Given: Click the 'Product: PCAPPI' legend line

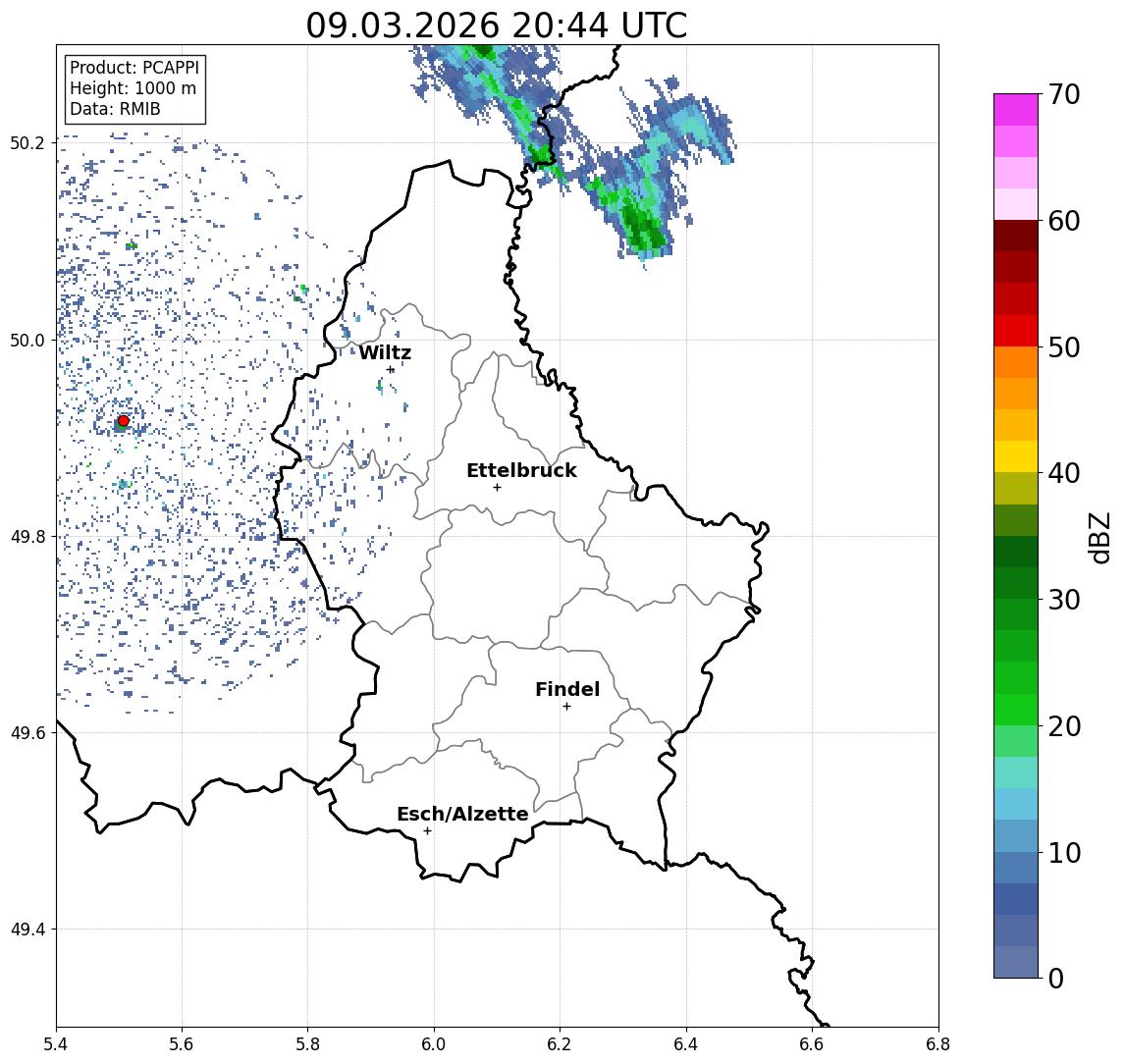Looking at the screenshot, I should tap(134, 68).
